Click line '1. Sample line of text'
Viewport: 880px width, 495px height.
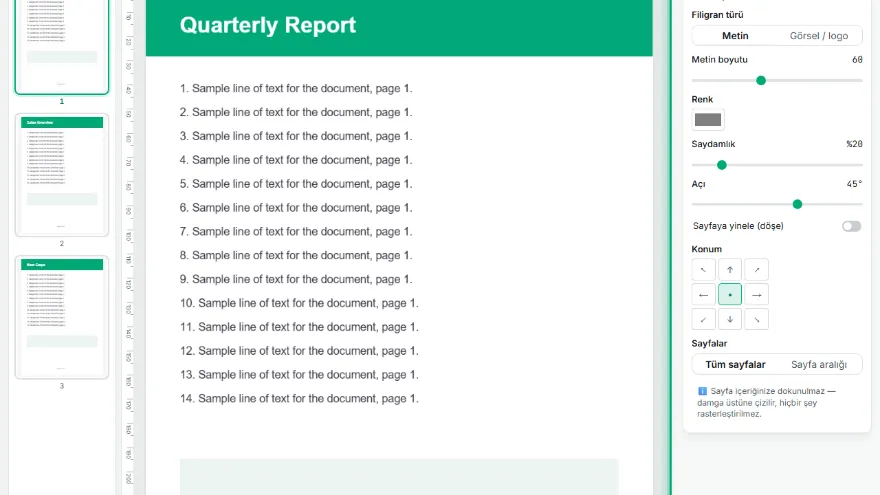tap(296, 89)
